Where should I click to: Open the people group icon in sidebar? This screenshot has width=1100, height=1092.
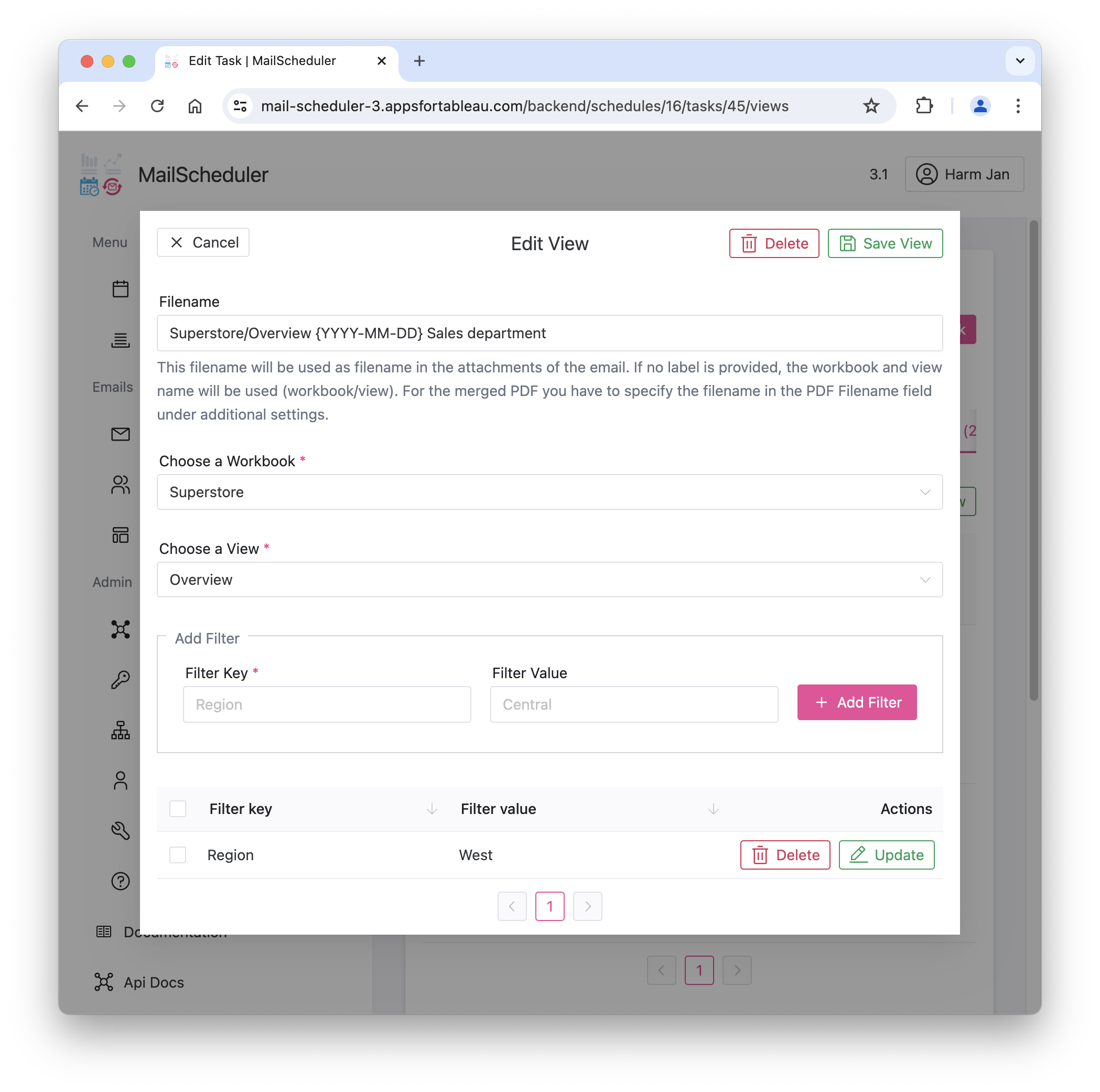(x=120, y=485)
